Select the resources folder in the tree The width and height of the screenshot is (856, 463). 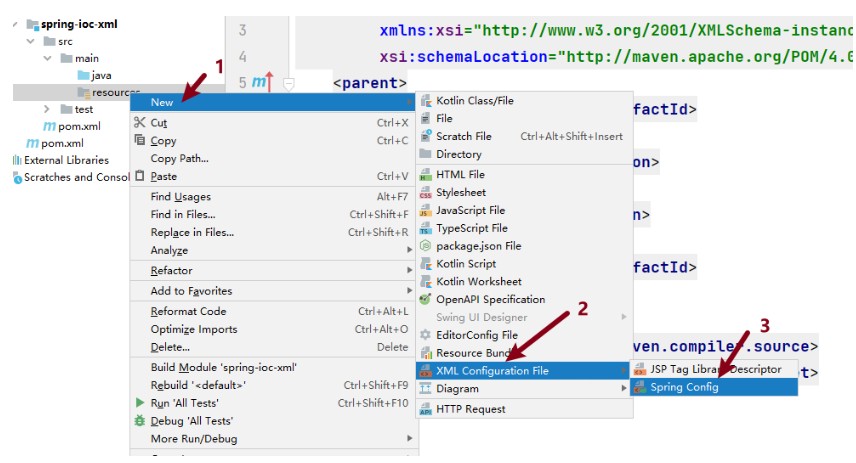[x=108, y=92]
